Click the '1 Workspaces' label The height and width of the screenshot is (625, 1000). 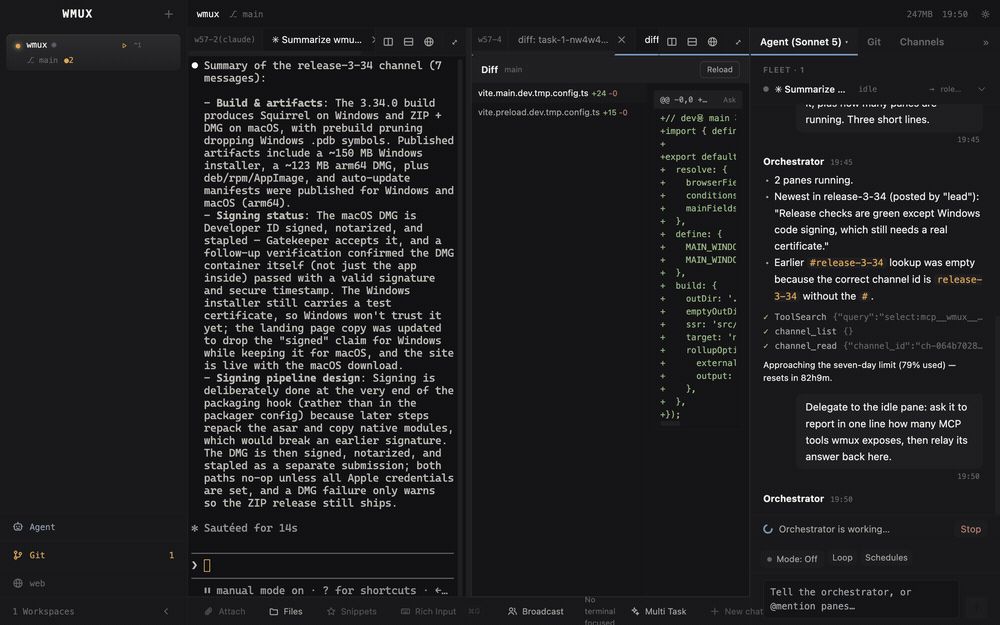pos(43,611)
